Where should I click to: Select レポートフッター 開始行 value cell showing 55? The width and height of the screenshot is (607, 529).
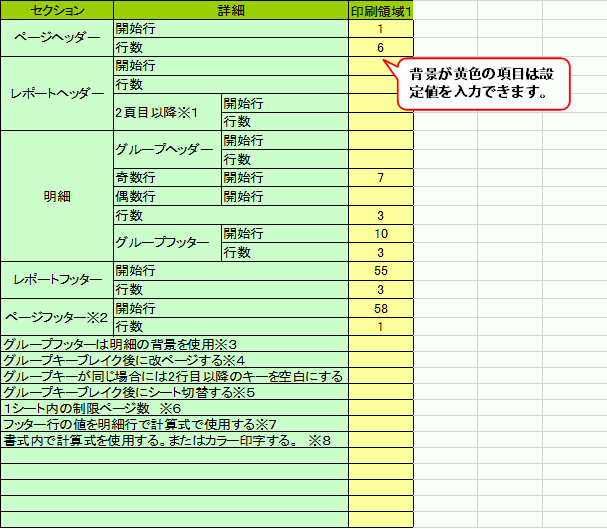coord(381,270)
